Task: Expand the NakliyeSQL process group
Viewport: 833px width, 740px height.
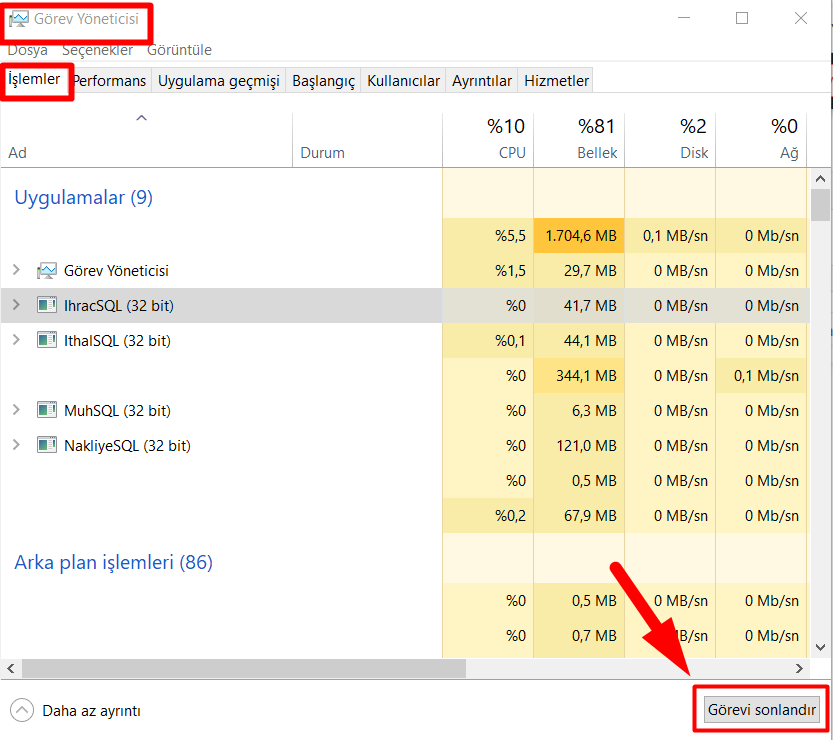Action: point(16,445)
